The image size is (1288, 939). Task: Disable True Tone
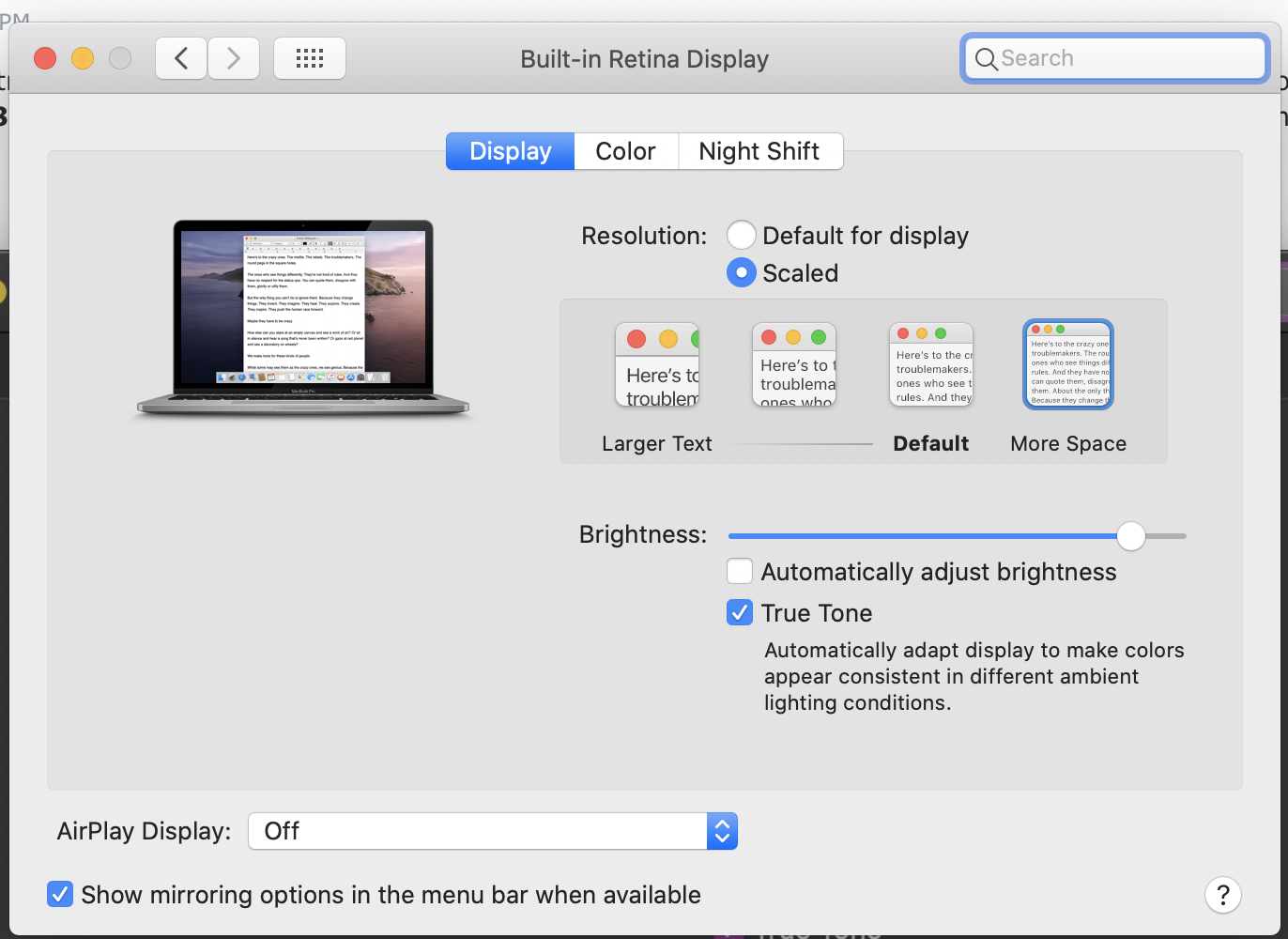point(740,612)
